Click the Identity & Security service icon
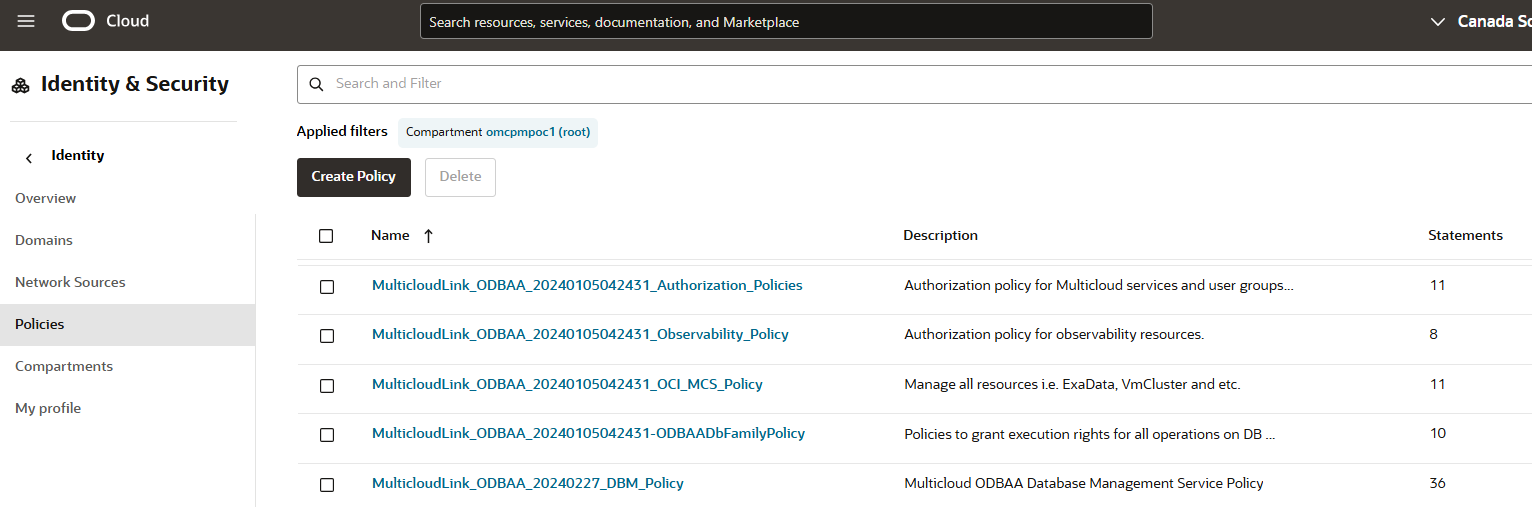 [21, 86]
